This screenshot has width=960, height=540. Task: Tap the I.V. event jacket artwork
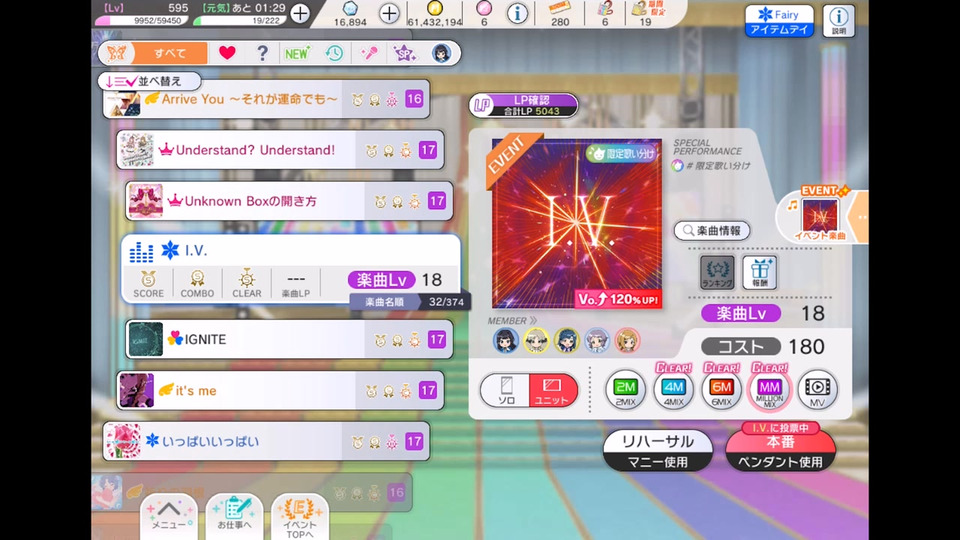[x=577, y=223]
